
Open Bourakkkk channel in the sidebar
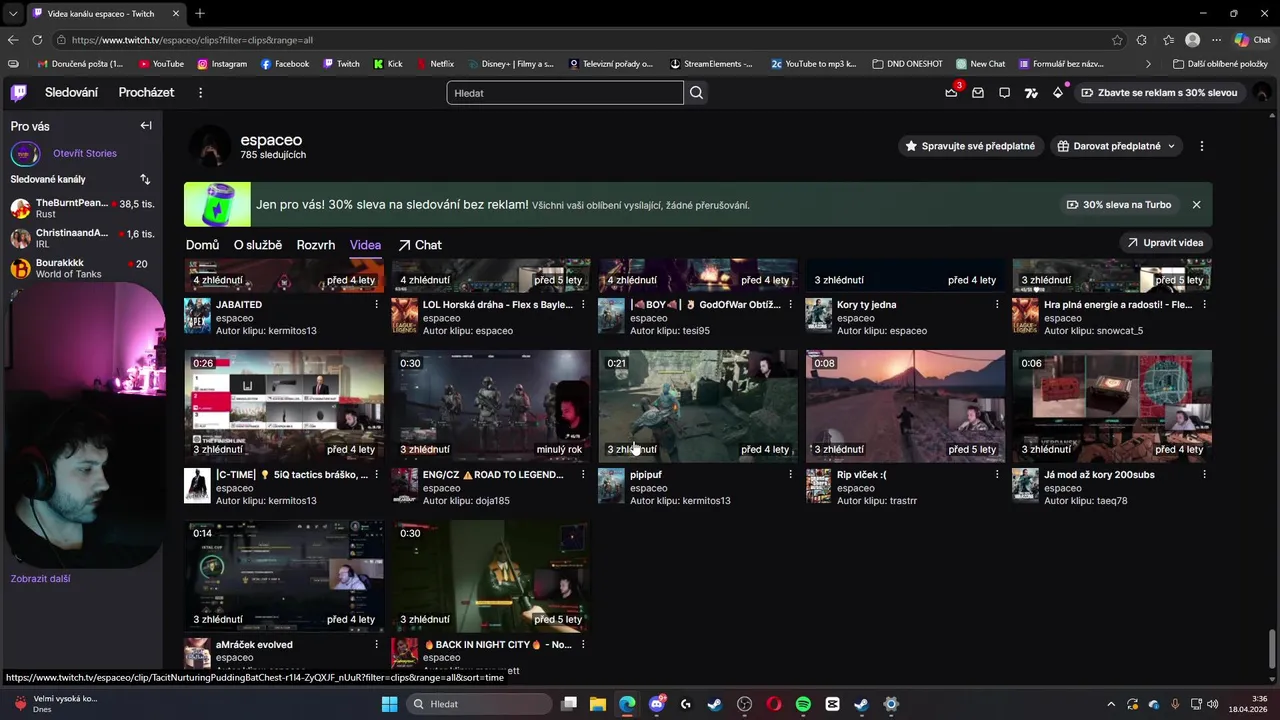pos(80,268)
